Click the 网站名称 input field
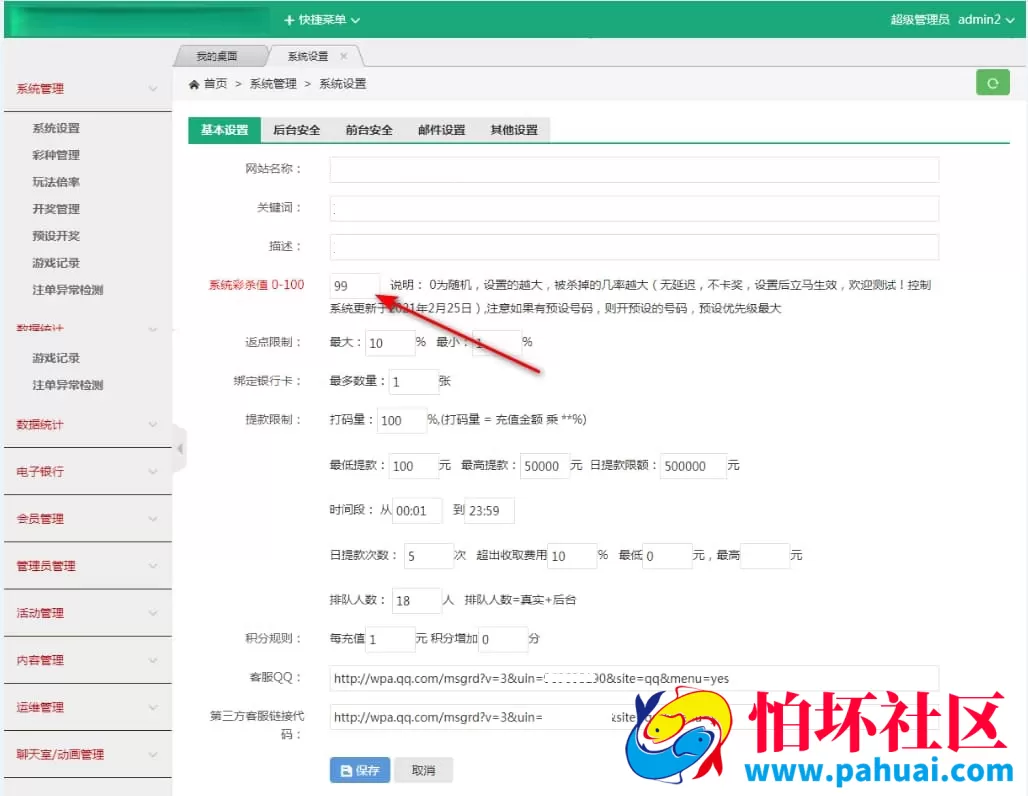 point(634,169)
